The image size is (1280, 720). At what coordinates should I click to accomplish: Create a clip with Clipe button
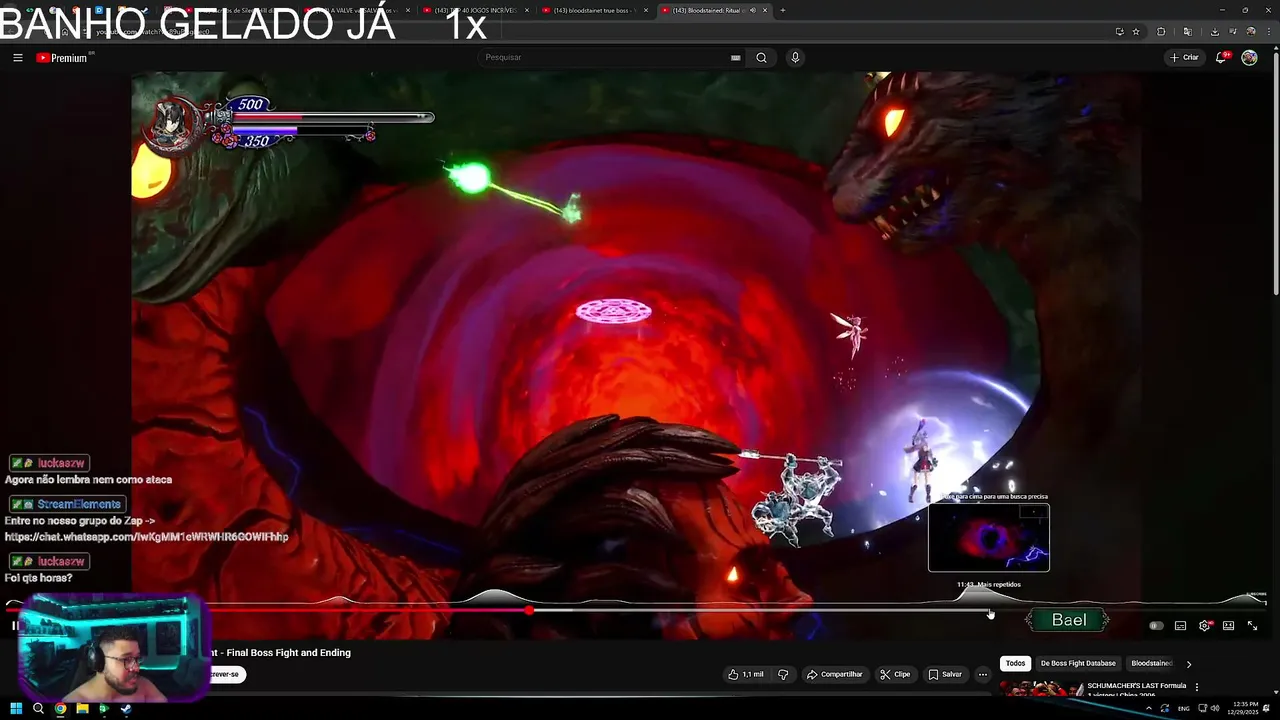(x=895, y=674)
